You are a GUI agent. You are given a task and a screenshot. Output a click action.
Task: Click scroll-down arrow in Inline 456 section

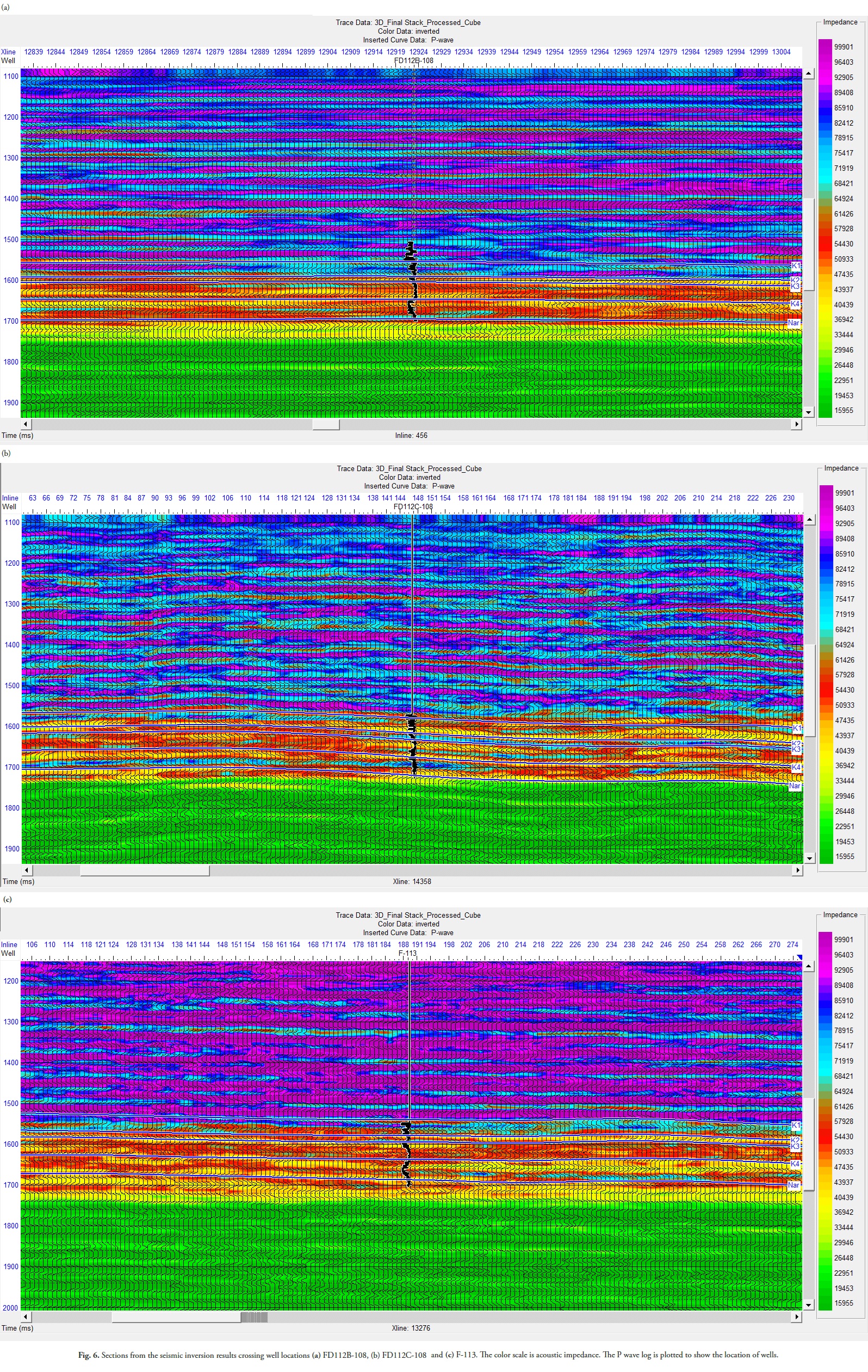coord(808,412)
